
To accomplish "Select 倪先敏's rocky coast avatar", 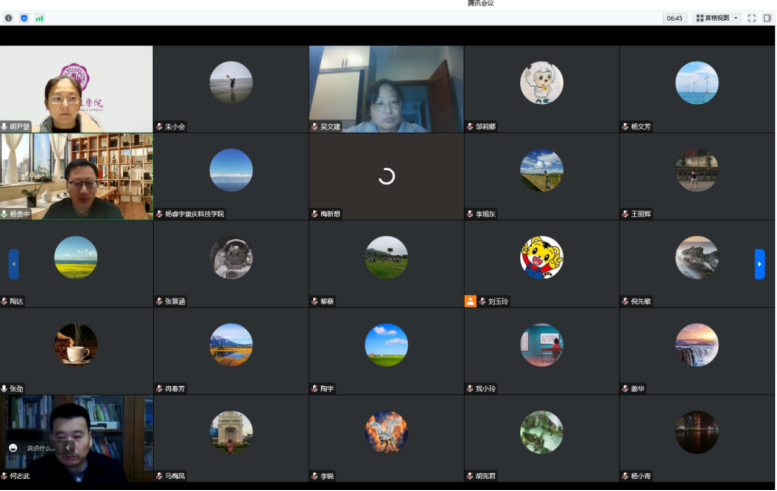I will click(697, 257).
